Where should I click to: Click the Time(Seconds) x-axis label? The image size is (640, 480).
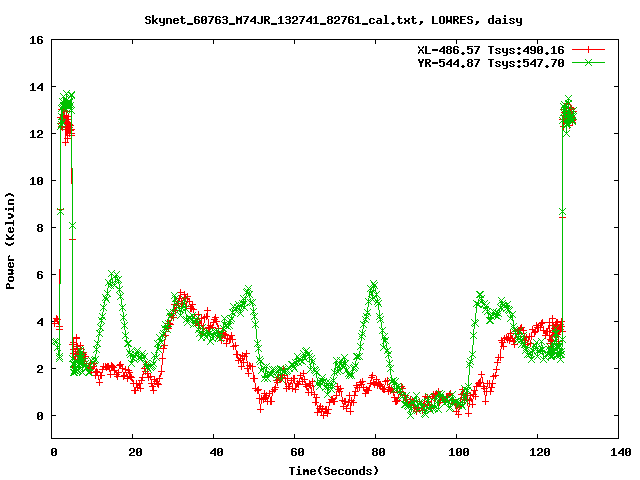334,471
